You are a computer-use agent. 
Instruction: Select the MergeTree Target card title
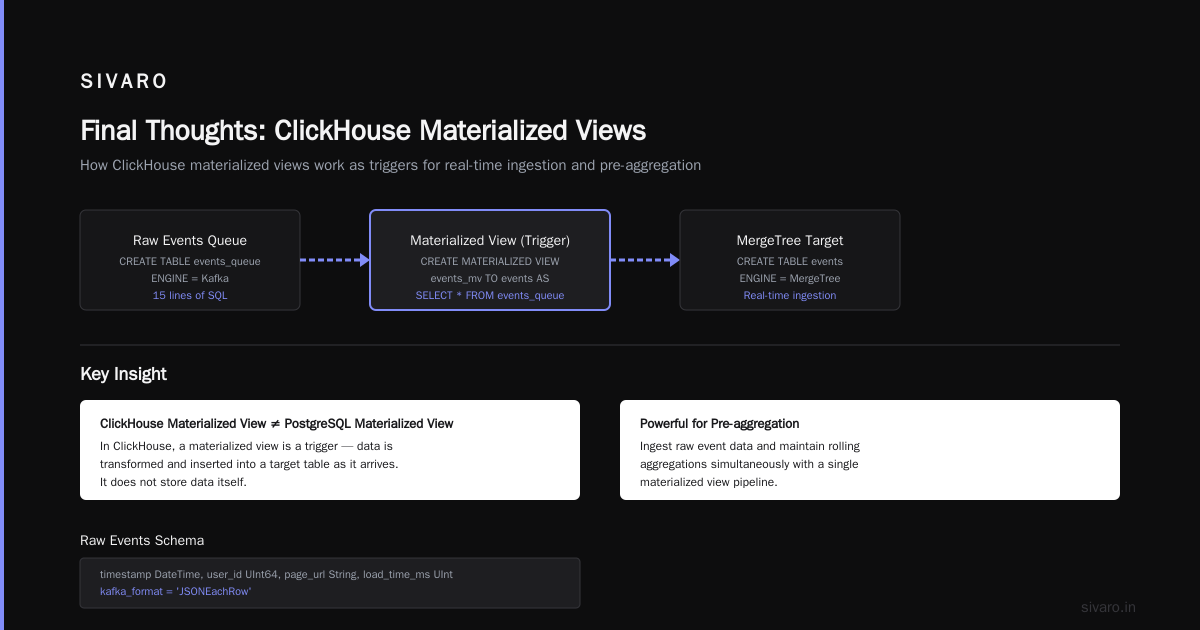click(x=790, y=240)
